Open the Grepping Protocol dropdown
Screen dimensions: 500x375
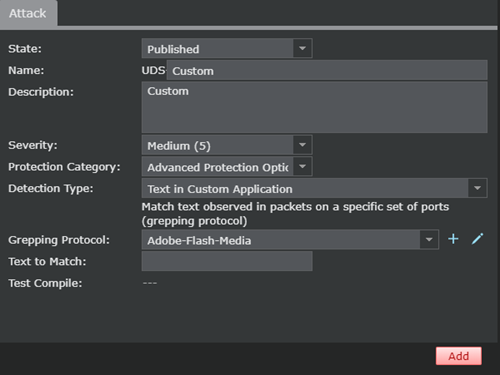tap(290, 240)
